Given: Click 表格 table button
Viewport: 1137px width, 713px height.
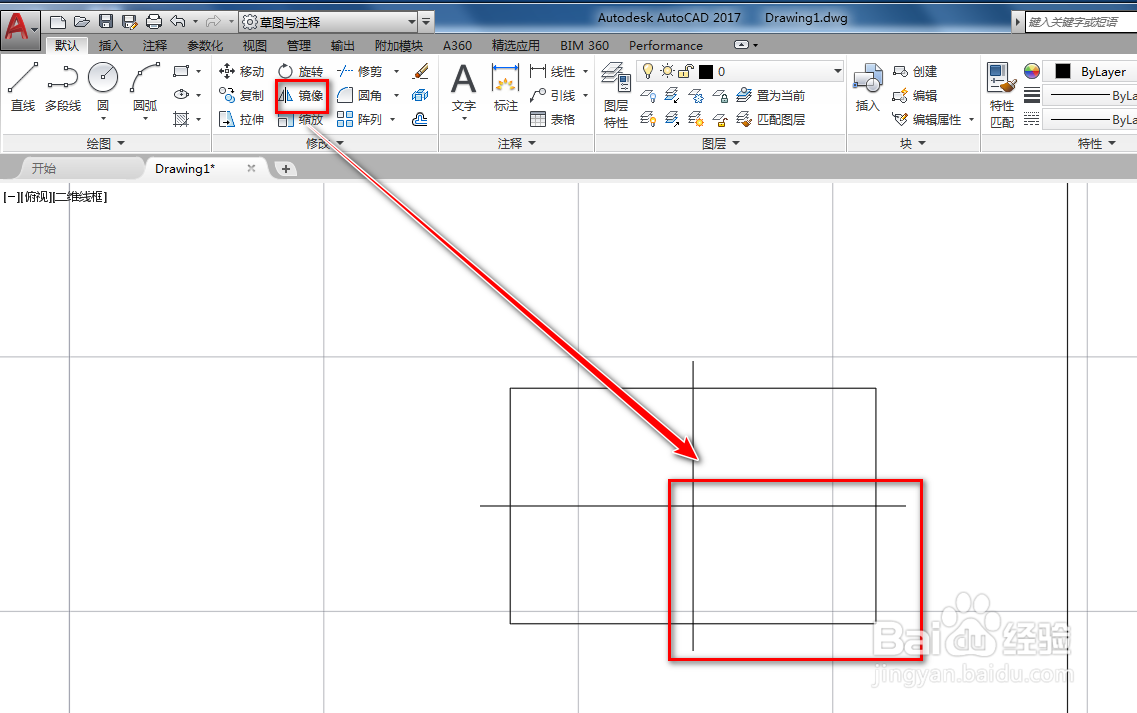Looking at the screenshot, I should pos(553,119).
